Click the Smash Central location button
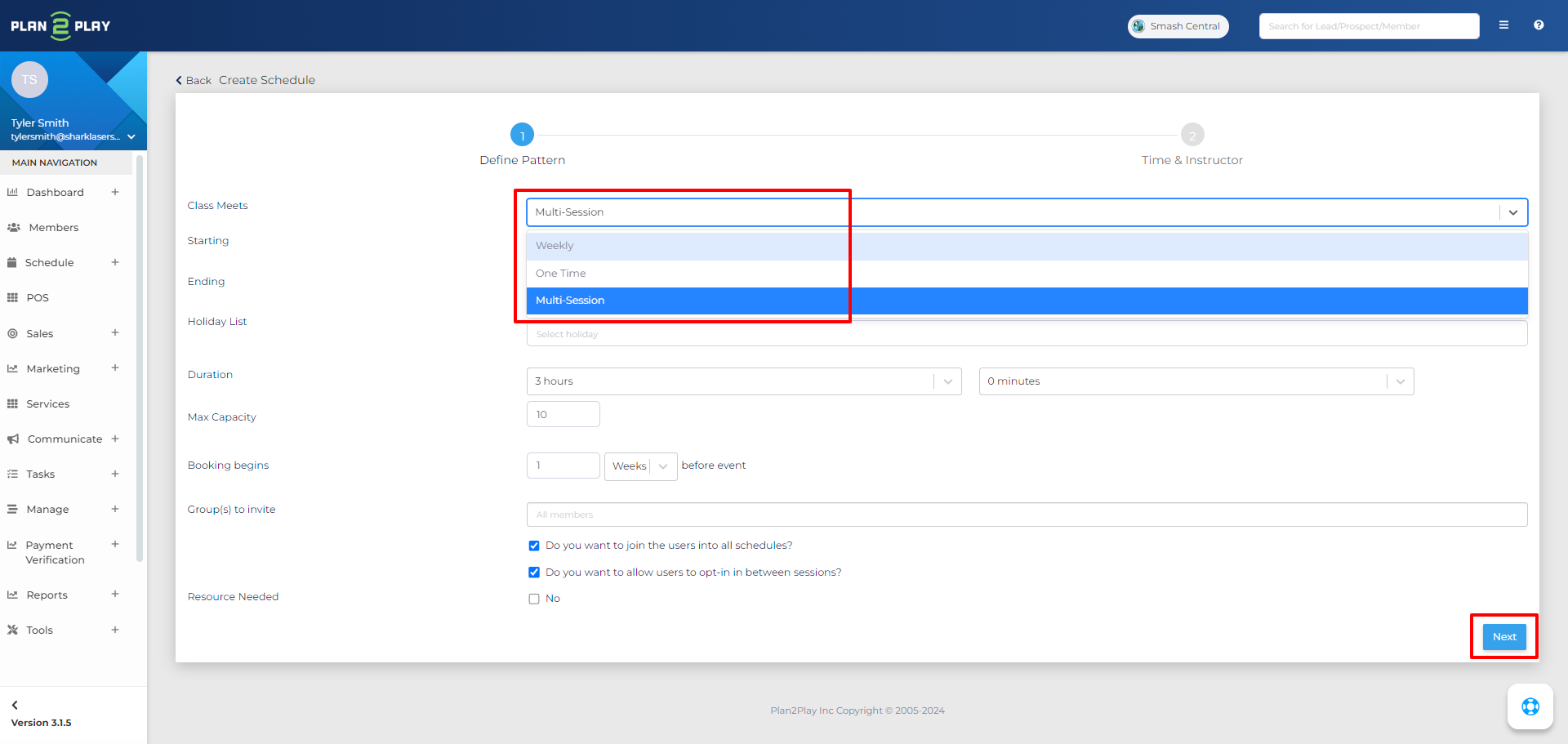 1178,26
